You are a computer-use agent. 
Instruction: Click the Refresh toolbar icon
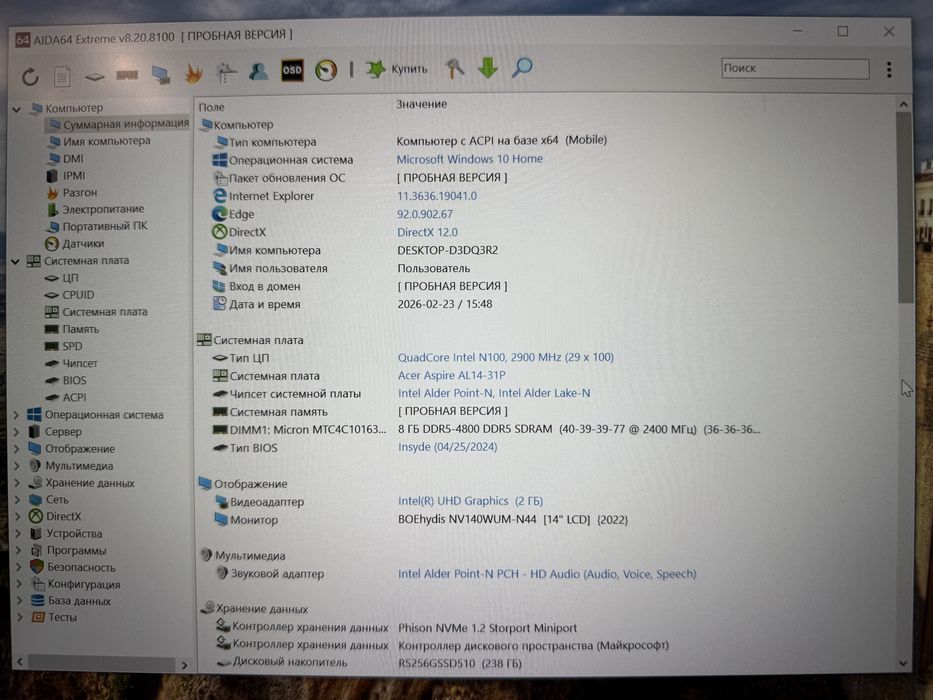(30, 77)
